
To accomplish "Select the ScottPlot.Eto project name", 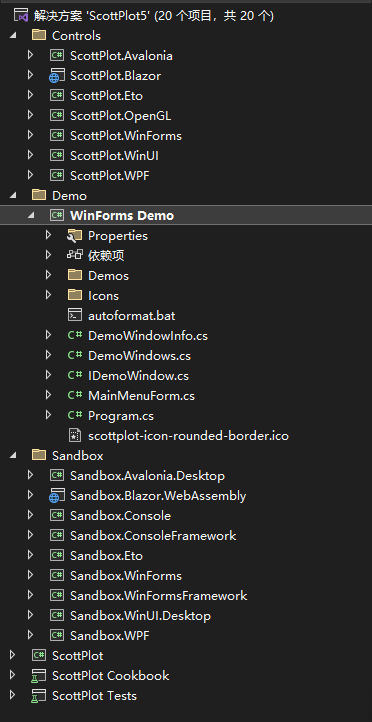I will [x=106, y=96].
